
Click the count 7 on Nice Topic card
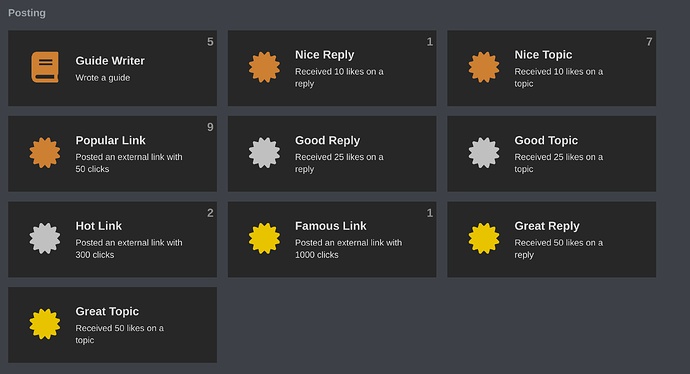click(x=649, y=42)
